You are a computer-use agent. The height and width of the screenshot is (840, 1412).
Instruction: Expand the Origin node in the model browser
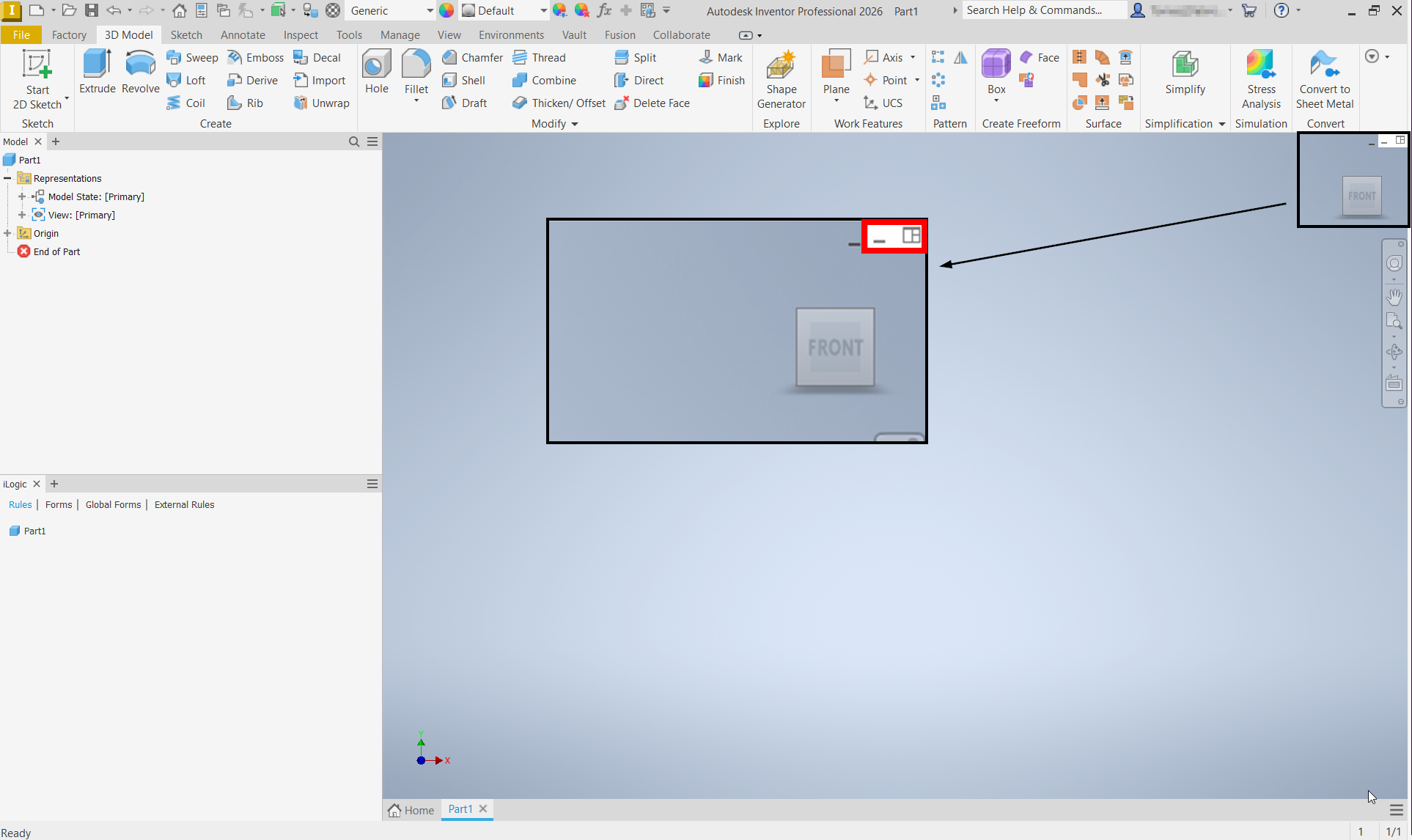pyautogui.click(x=8, y=232)
